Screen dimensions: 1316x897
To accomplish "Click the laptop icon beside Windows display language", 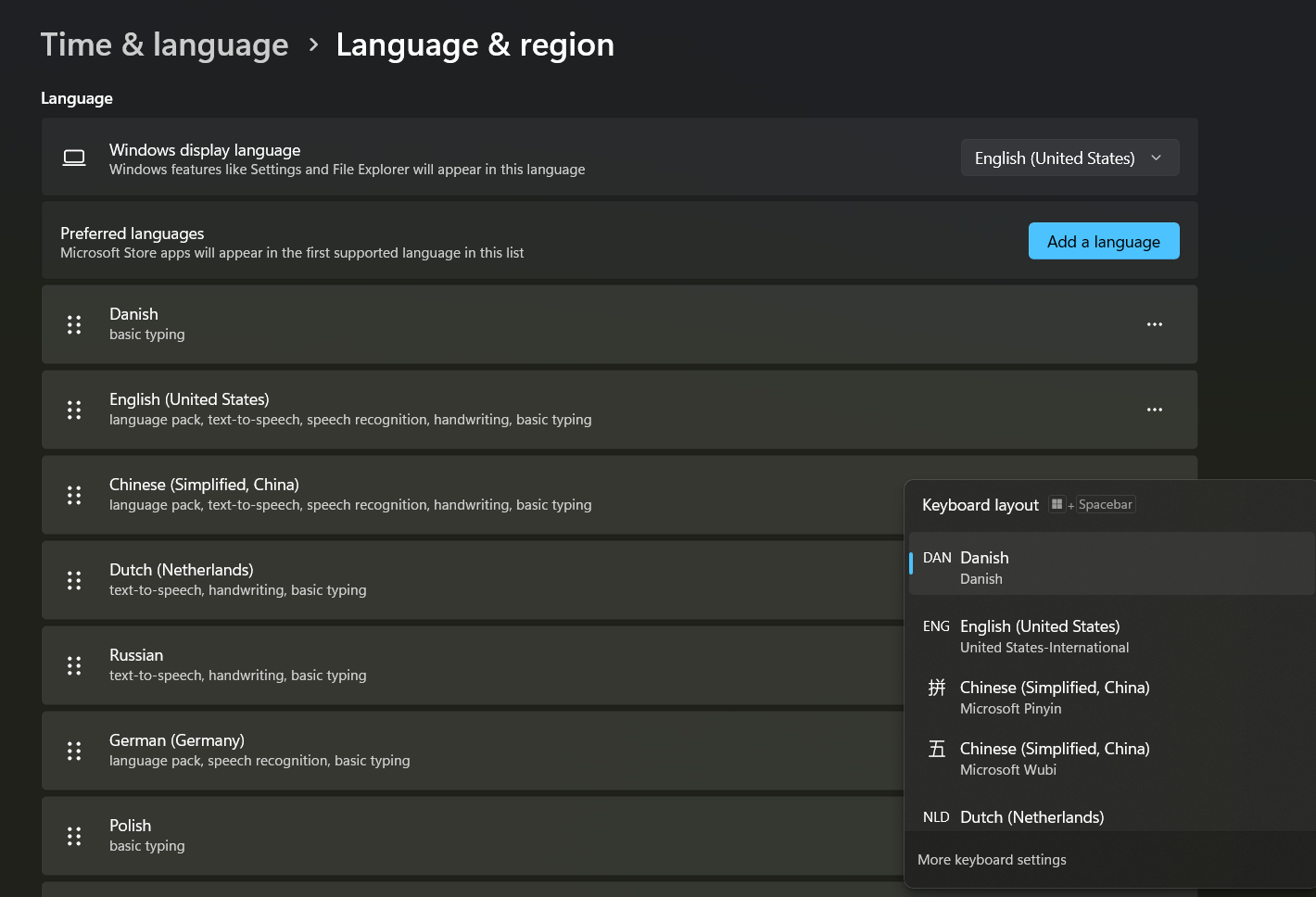I will click(x=73, y=158).
